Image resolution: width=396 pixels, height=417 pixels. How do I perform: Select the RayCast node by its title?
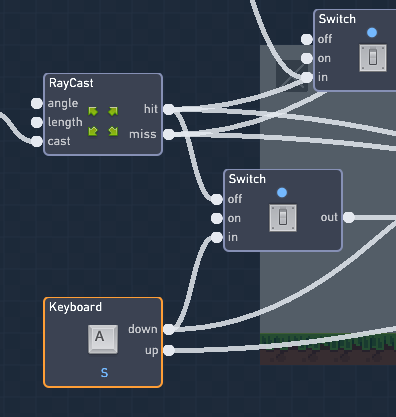(x=71, y=83)
